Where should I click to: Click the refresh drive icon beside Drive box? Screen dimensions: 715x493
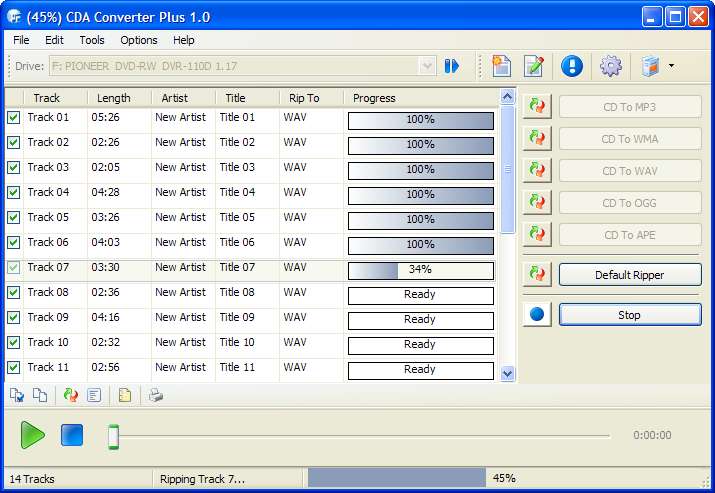[x=451, y=66]
